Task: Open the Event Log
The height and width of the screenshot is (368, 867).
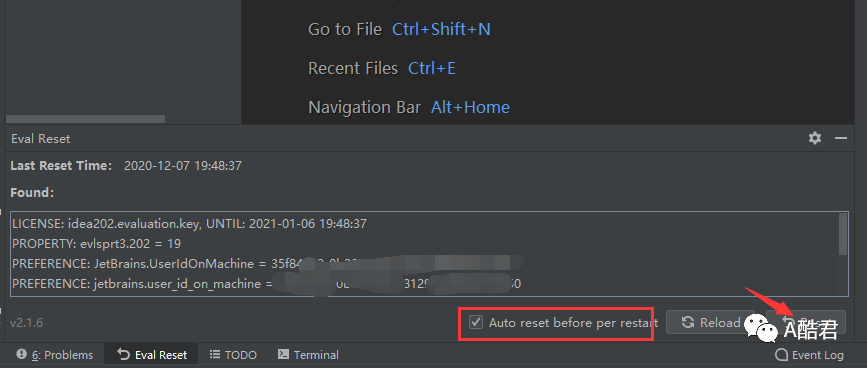Action: coord(809,355)
